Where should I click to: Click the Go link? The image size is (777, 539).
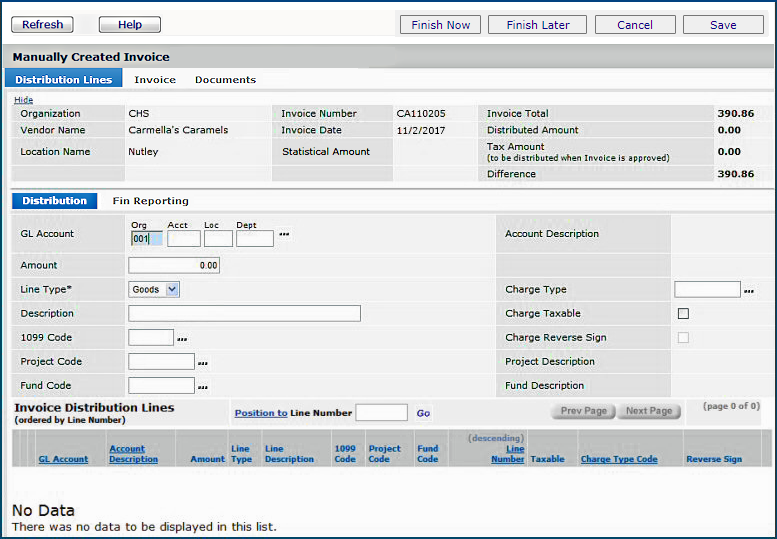[x=423, y=413]
